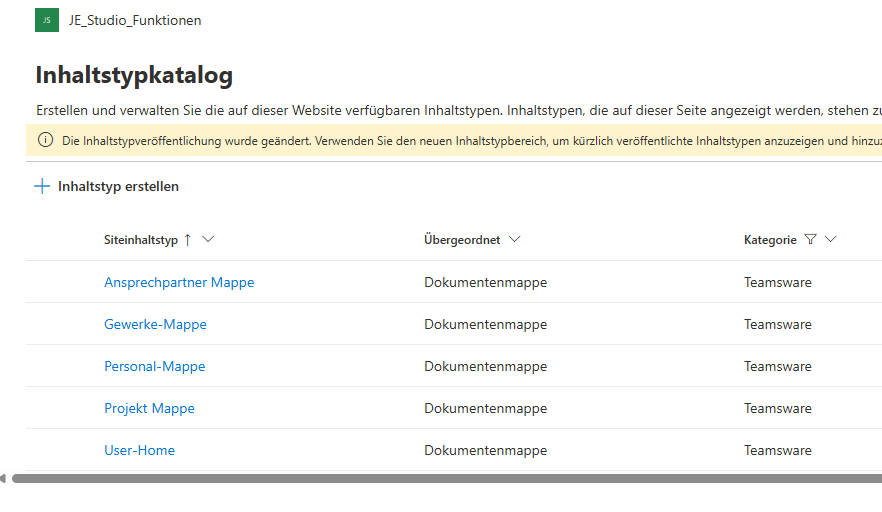Open the User-Home content type
Viewport: 882px width, 512px height.
tap(139, 450)
